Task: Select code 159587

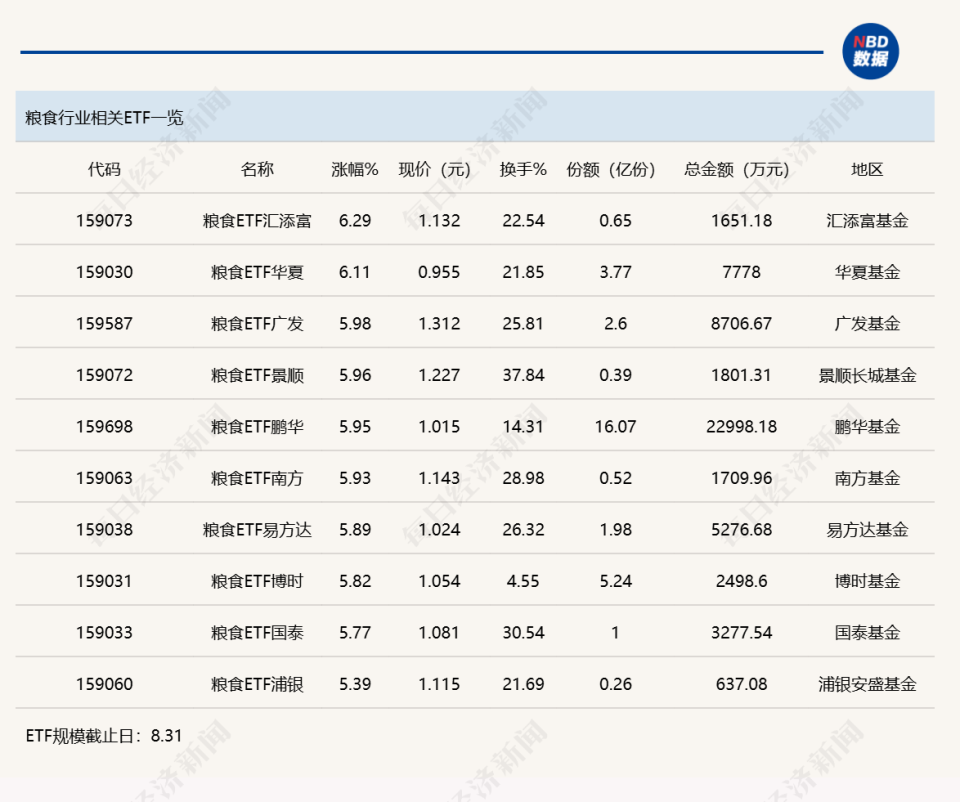Action: (104, 323)
